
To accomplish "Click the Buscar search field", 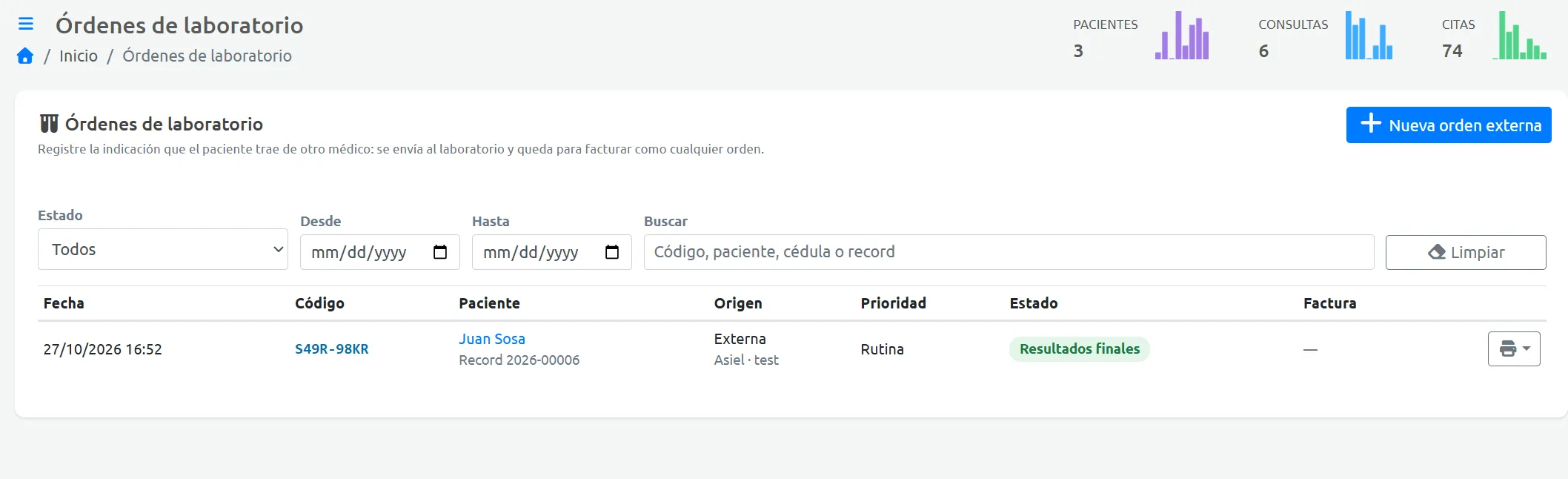I will pyautogui.click(x=1009, y=252).
